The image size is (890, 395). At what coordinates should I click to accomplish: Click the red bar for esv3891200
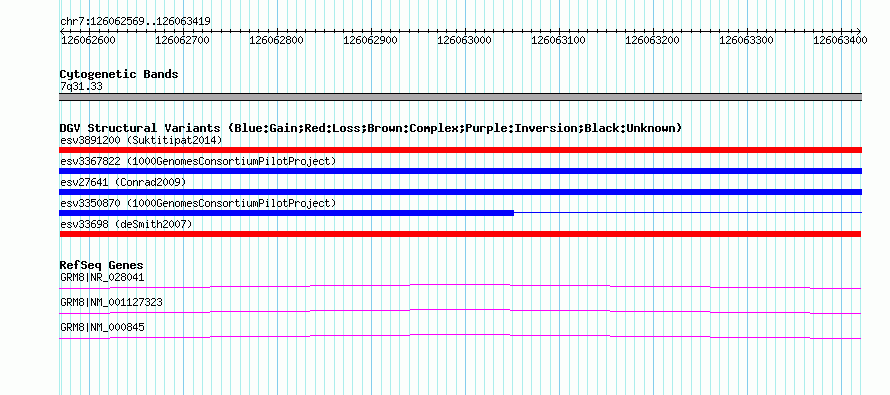pyautogui.click(x=460, y=150)
